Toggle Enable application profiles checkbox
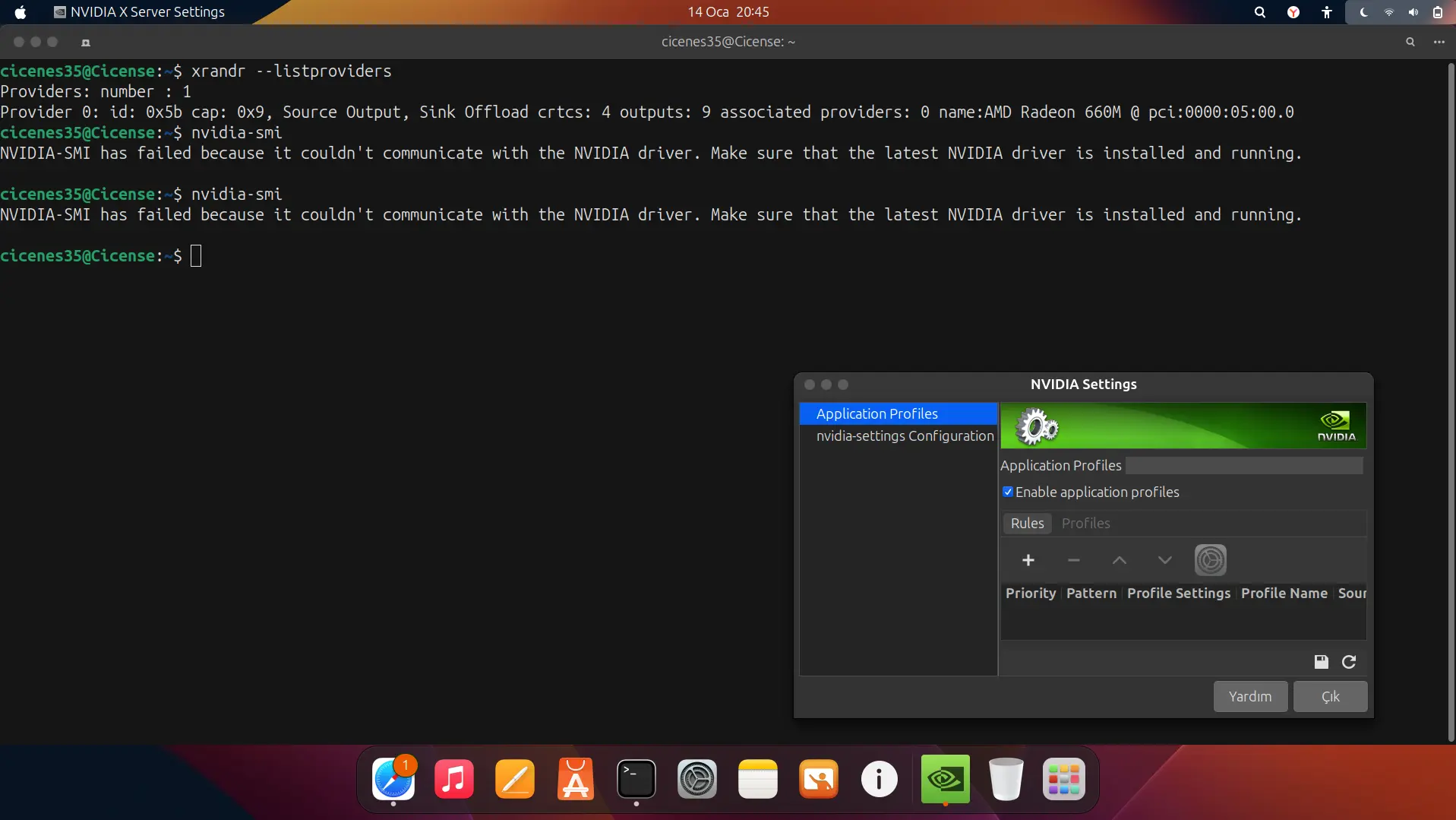Viewport: 1456px width, 820px height. 1008,492
